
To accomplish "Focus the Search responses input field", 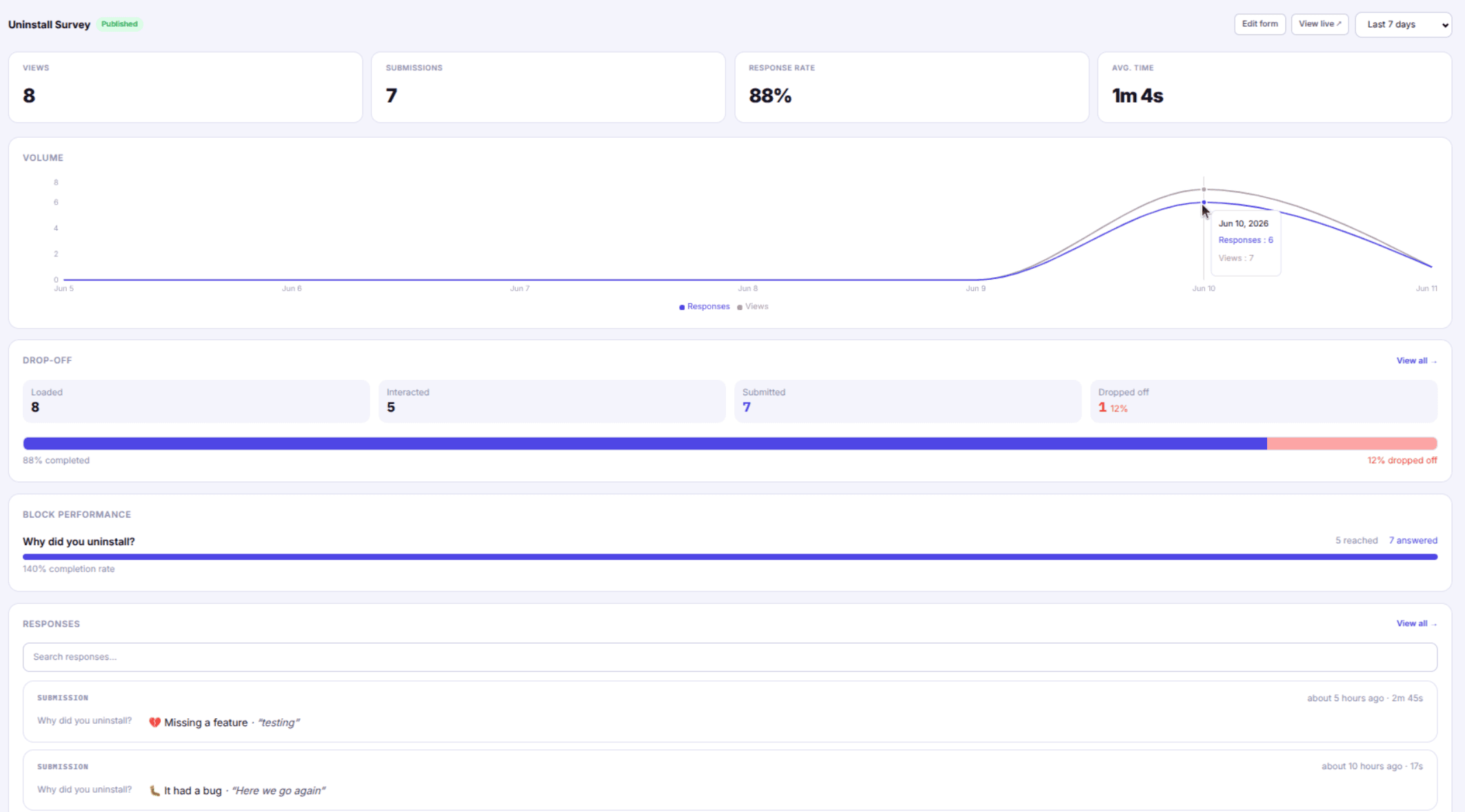I will 730,658.
